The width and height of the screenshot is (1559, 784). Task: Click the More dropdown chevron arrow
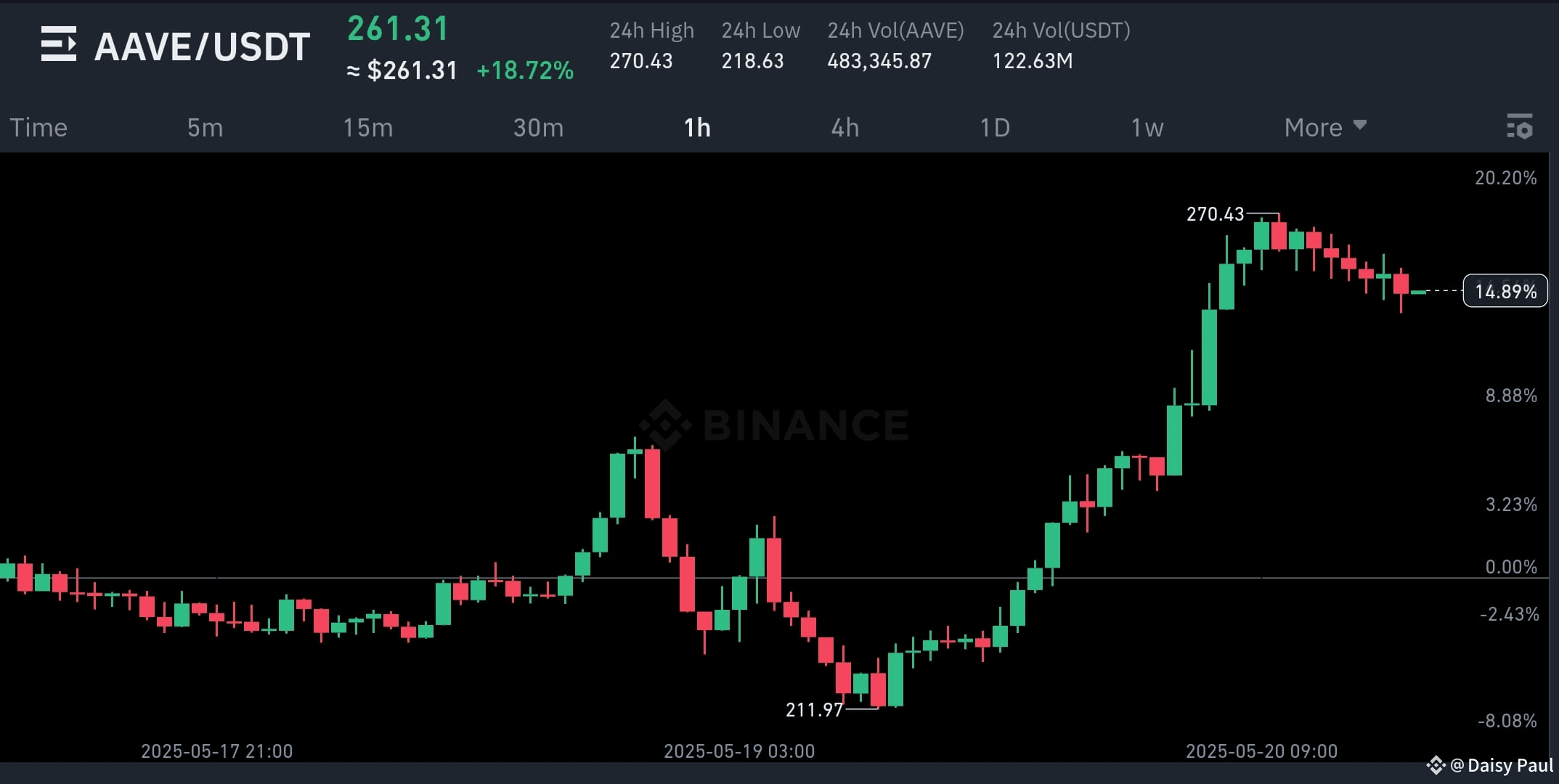click(1360, 125)
